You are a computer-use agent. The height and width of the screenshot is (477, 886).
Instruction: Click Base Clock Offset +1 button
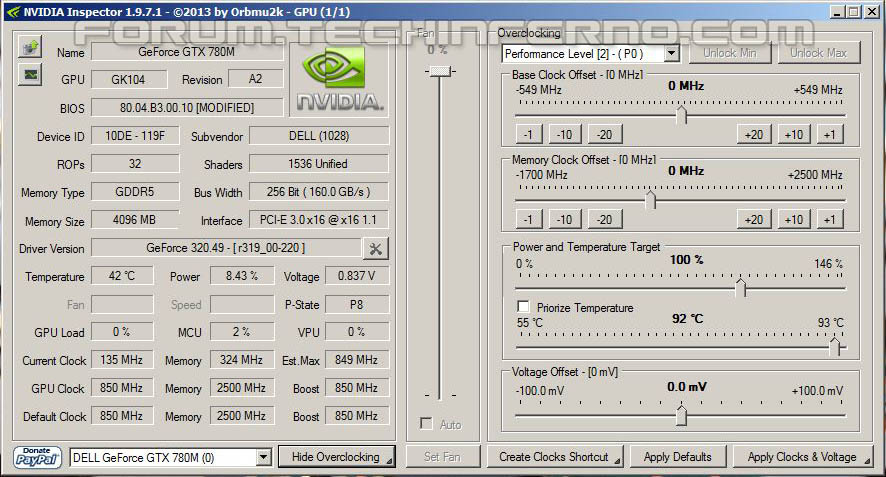[x=829, y=135]
